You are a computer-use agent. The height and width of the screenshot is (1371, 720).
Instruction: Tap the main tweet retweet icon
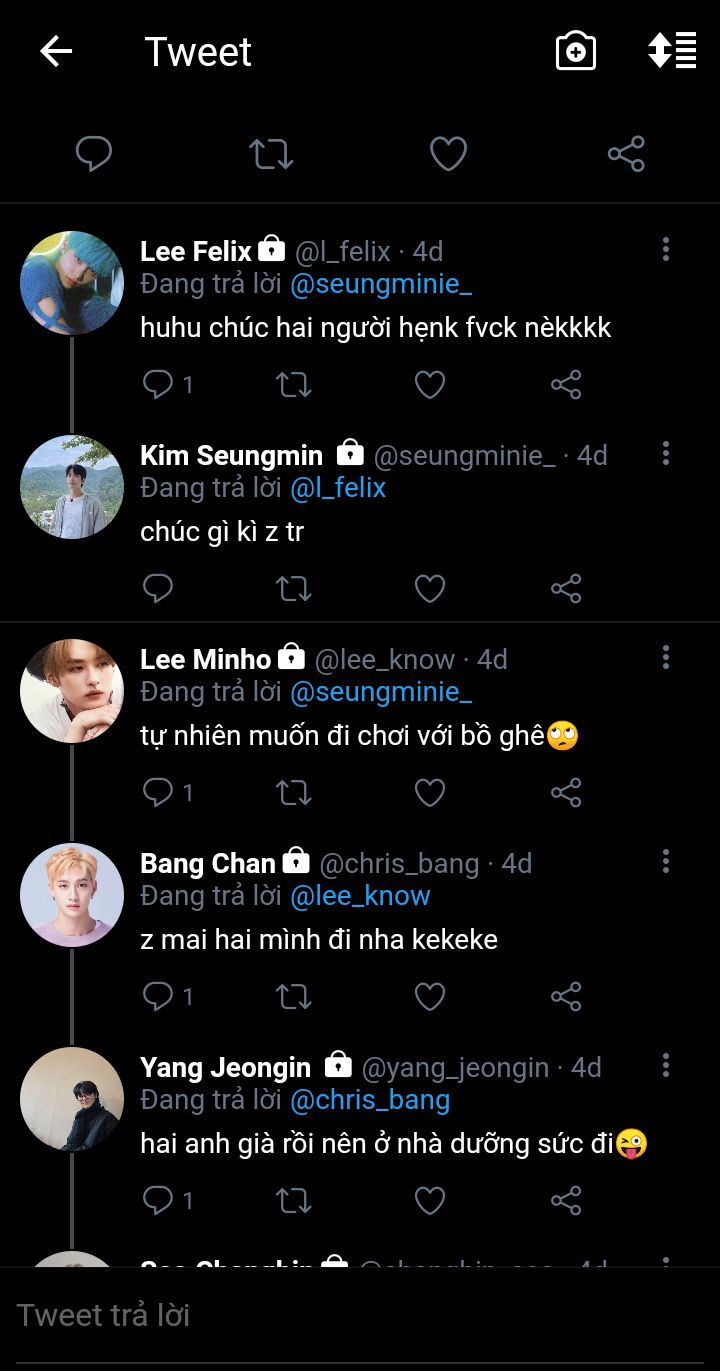271,154
